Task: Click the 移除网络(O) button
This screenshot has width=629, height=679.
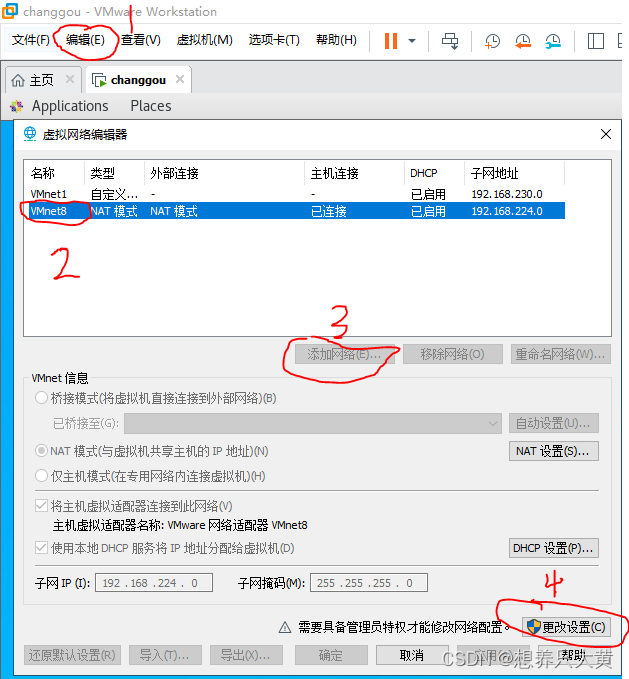Action: click(453, 354)
